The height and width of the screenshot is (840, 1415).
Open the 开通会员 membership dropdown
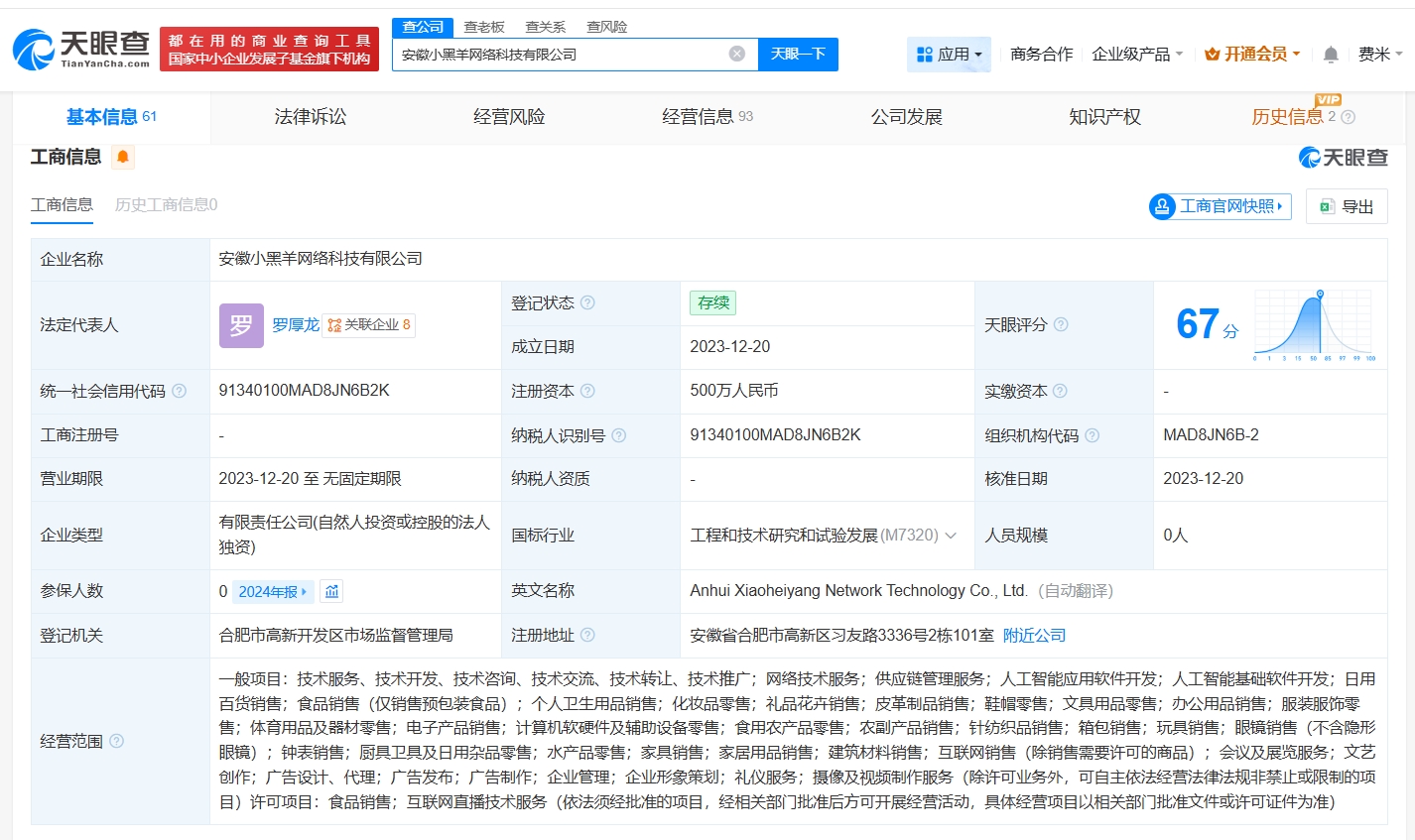click(1252, 55)
